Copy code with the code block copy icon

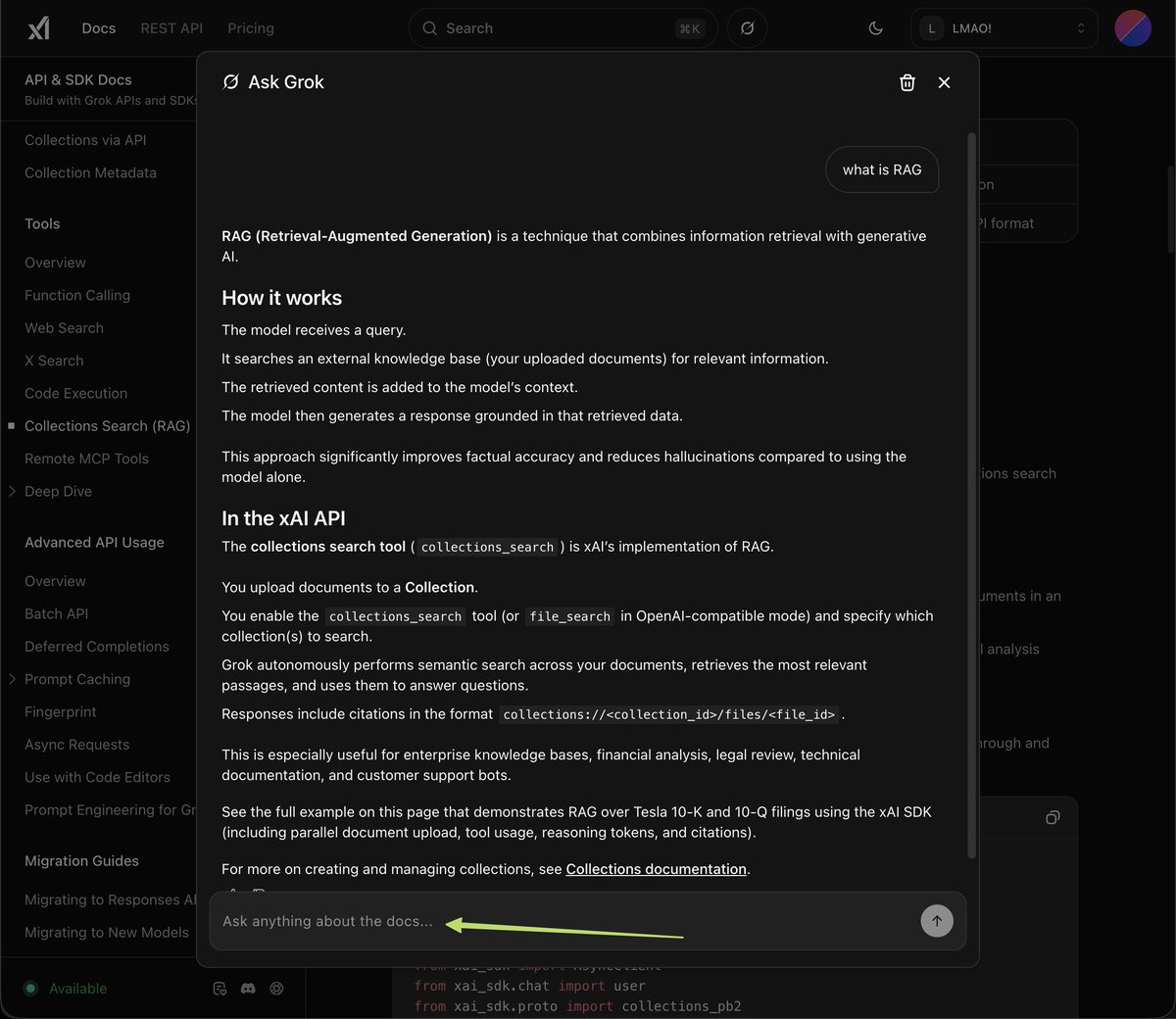(x=1053, y=817)
